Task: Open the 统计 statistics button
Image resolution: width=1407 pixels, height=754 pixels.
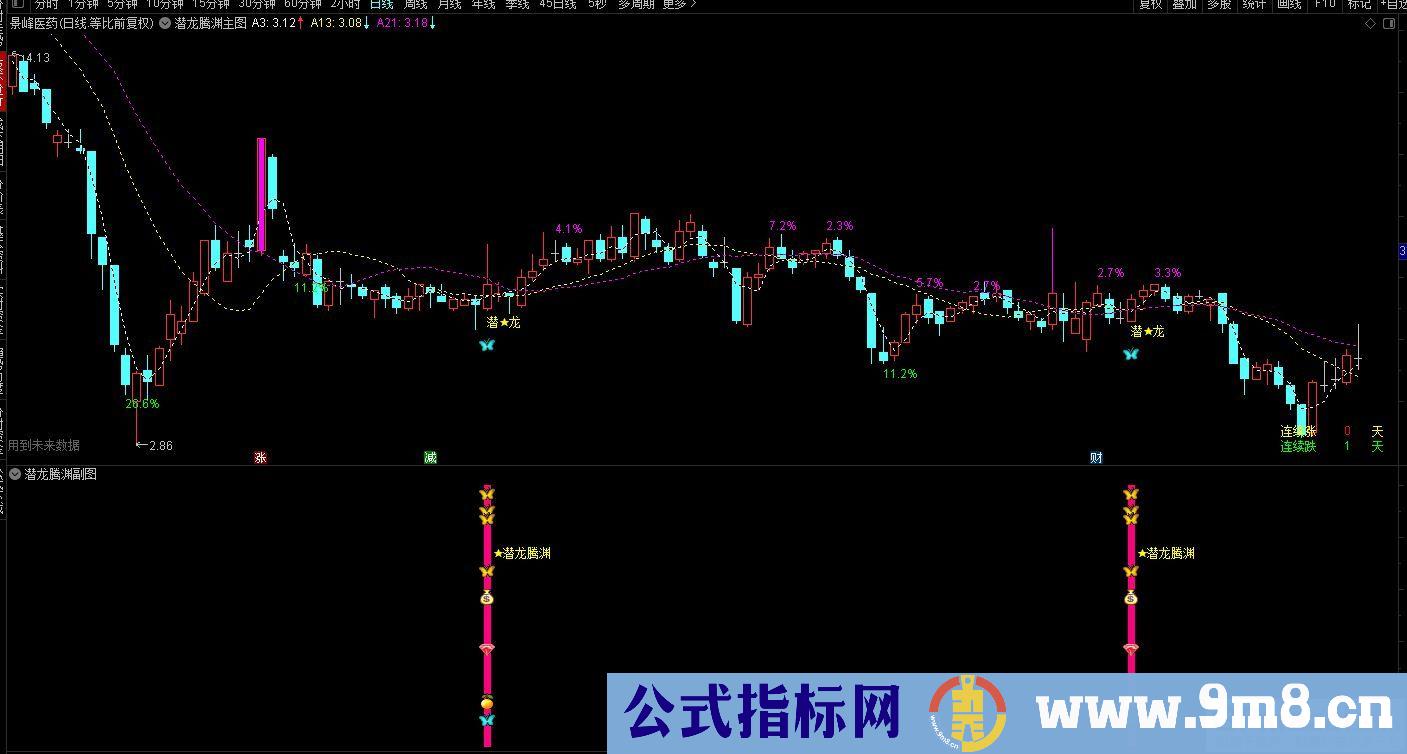Action: 1254,4
